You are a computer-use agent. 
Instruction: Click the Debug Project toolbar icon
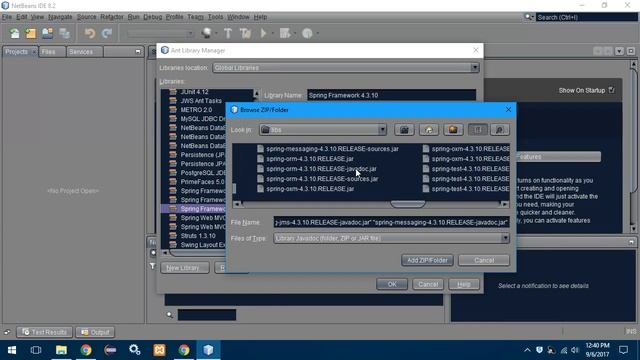pos(285,33)
